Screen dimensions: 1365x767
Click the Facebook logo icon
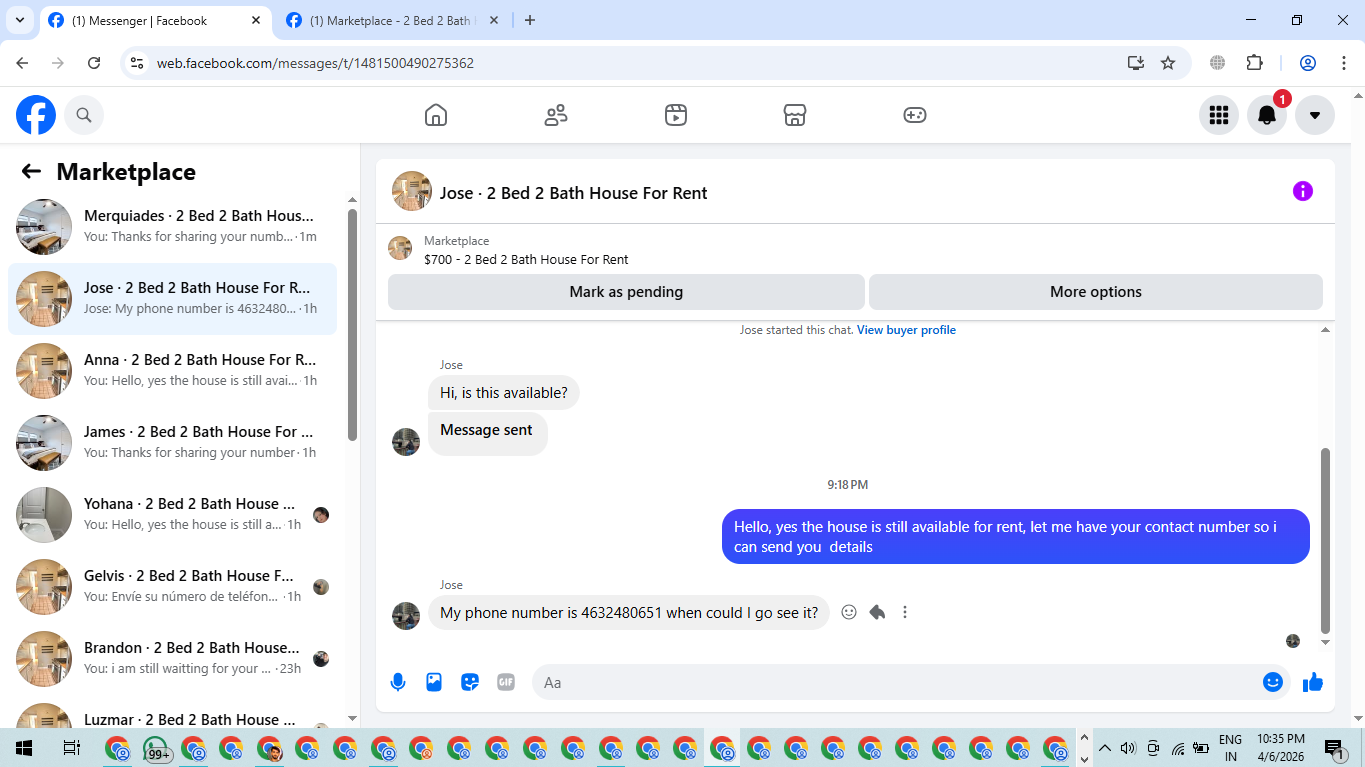(x=36, y=115)
